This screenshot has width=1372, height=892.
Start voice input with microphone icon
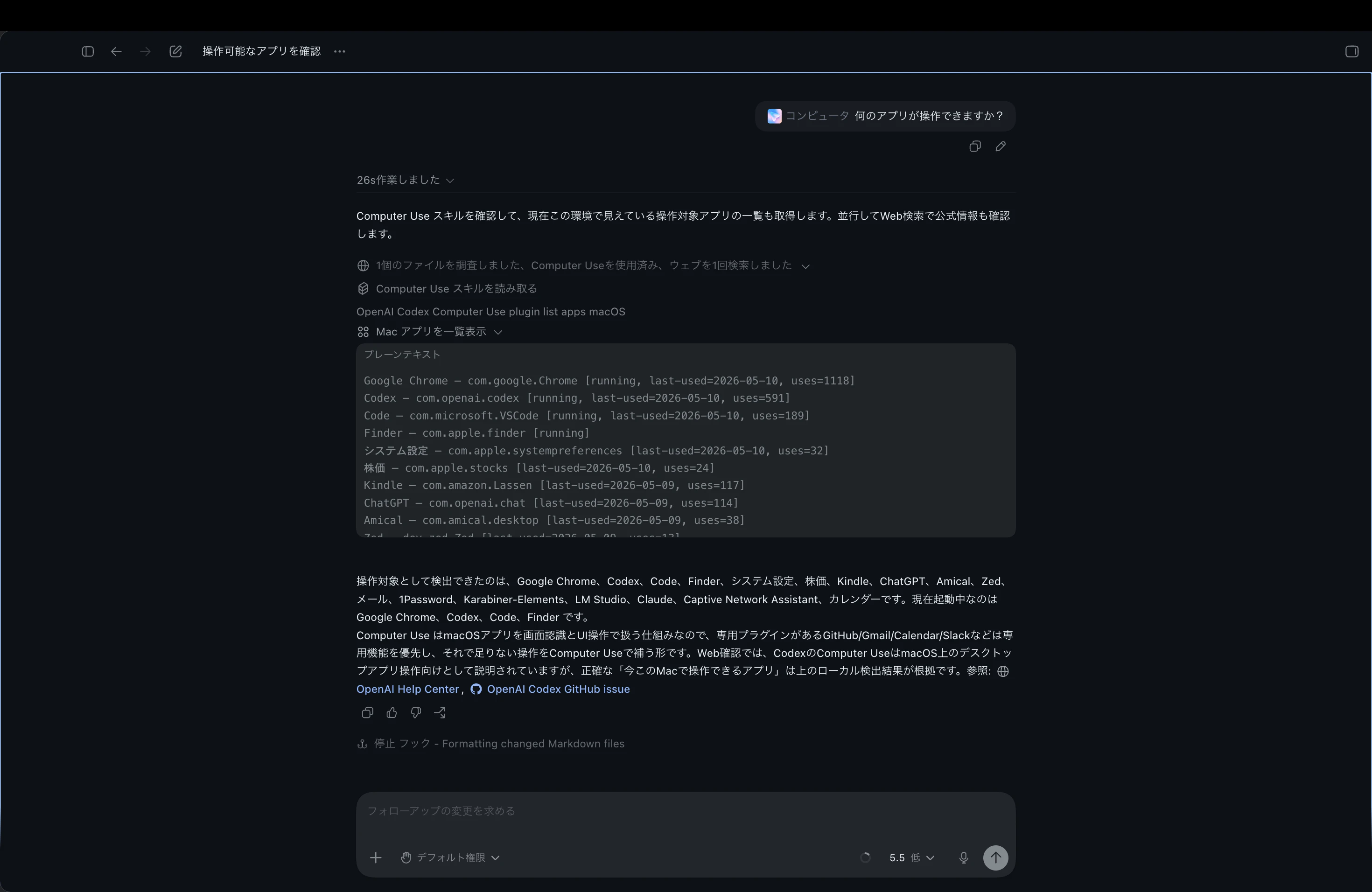963,857
